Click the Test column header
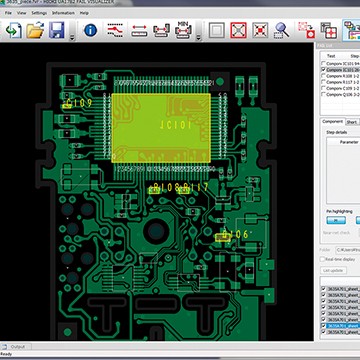 coord(331,56)
